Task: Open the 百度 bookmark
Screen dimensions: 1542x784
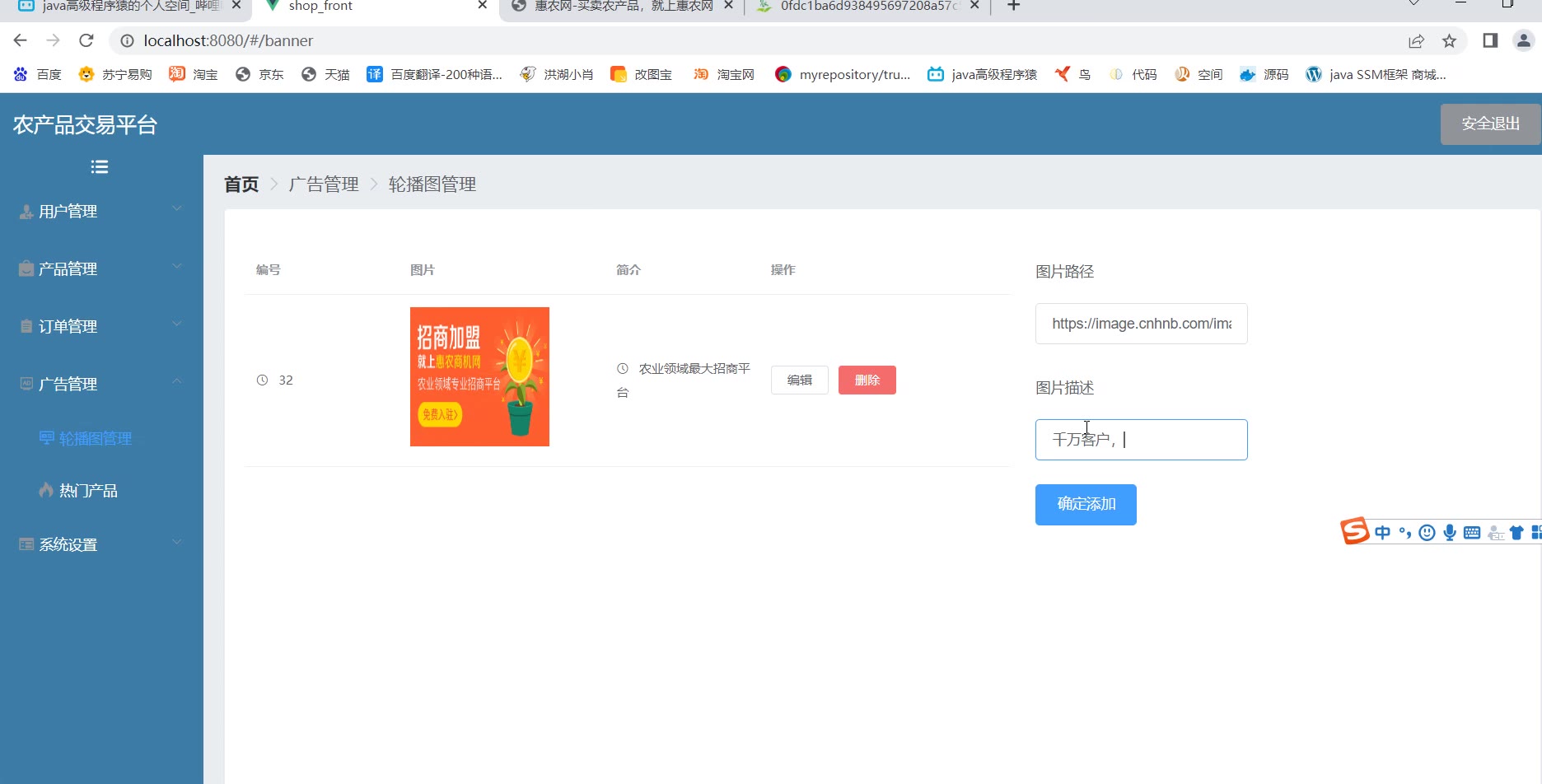Action: pos(38,75)
